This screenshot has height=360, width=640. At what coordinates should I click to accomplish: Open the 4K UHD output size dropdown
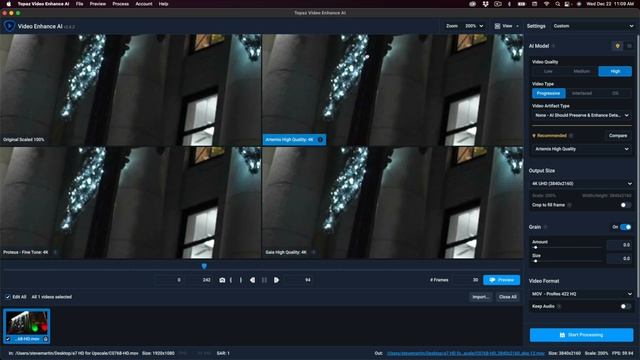coord(582,184)
